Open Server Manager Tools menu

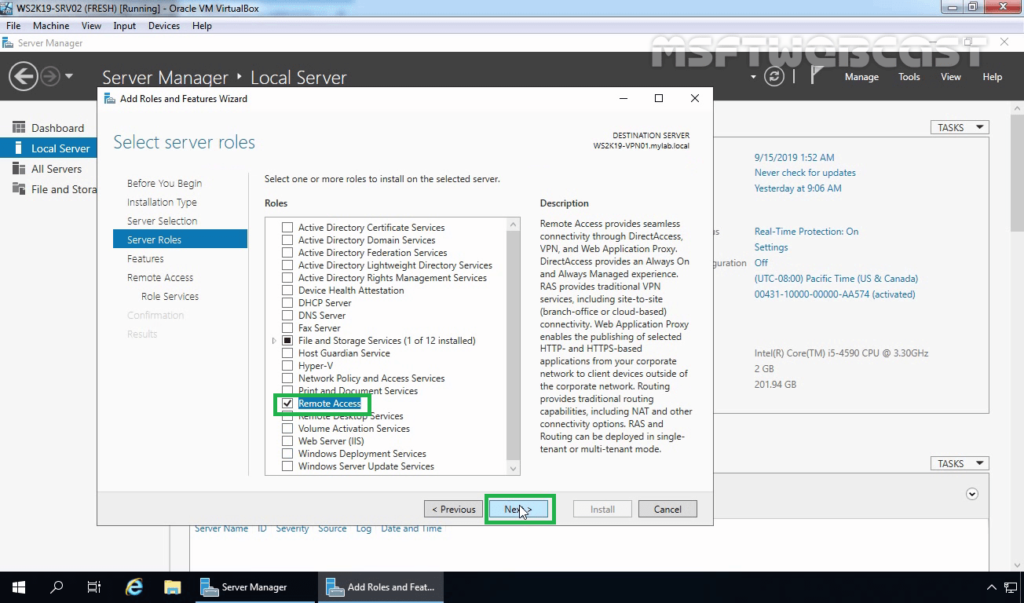click(908, 76)
